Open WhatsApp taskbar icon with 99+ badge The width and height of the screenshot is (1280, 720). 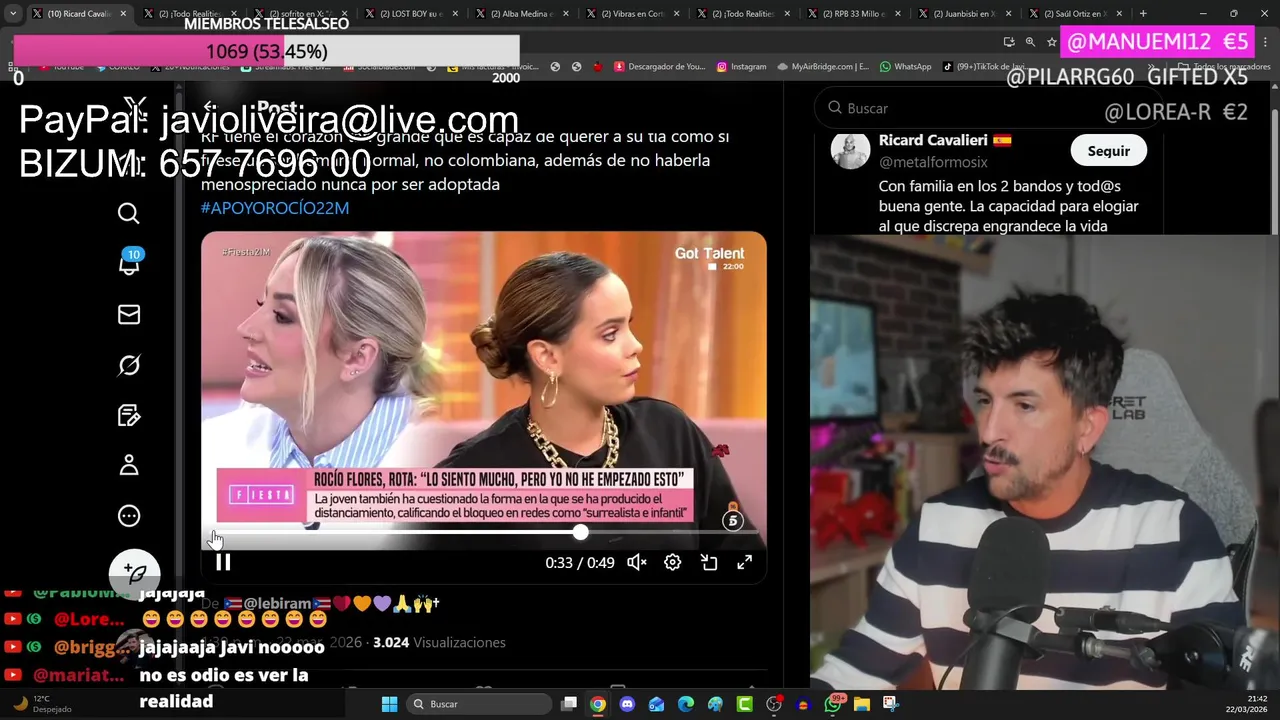point(834,703)
